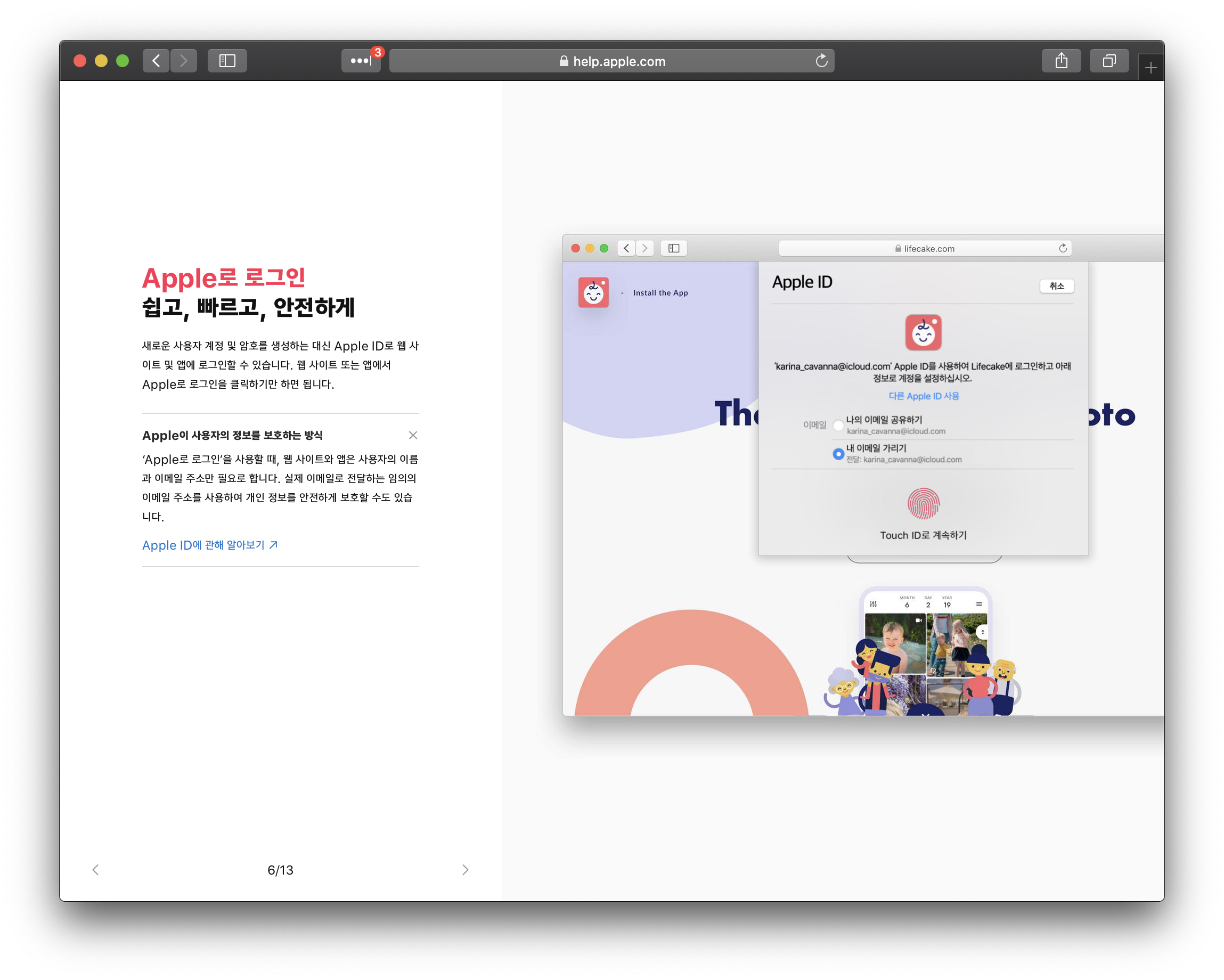
Task: Open a new tab with plus button
Action: pos(1150,68)
